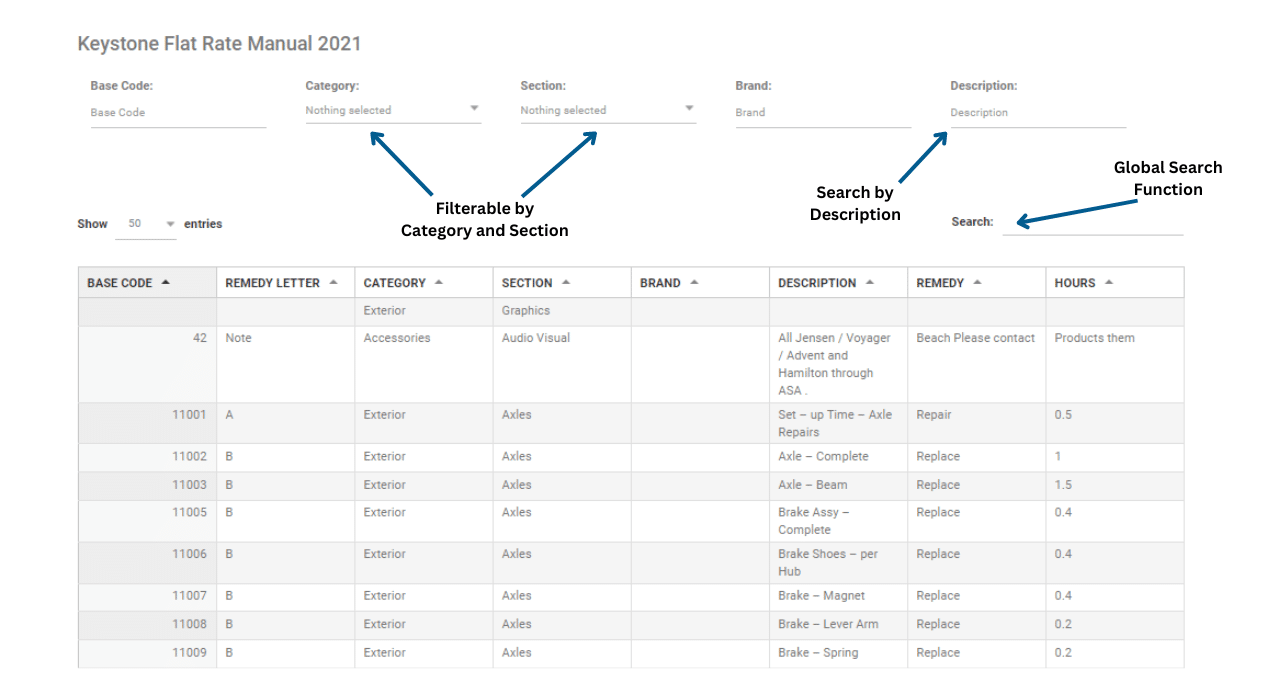
Task: Sort table by Brand column header
Action: (699, 283)
